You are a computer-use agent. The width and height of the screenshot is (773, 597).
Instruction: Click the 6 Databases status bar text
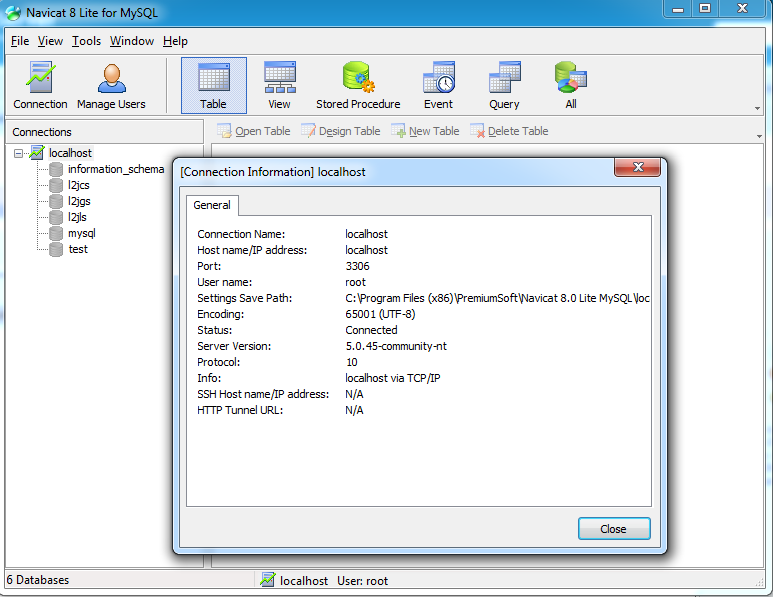pyautogui.click(x=38, y=580)
